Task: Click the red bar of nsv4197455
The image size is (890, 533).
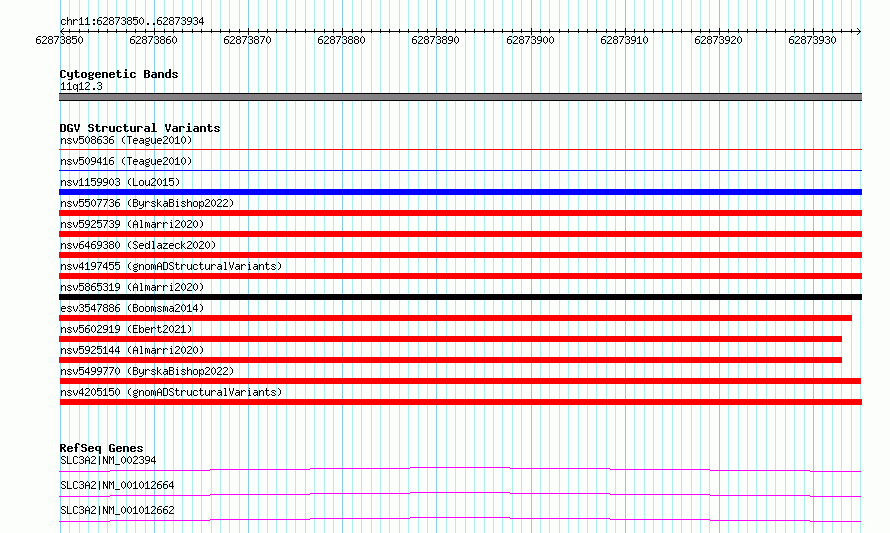Action: [x=460, y=276]
